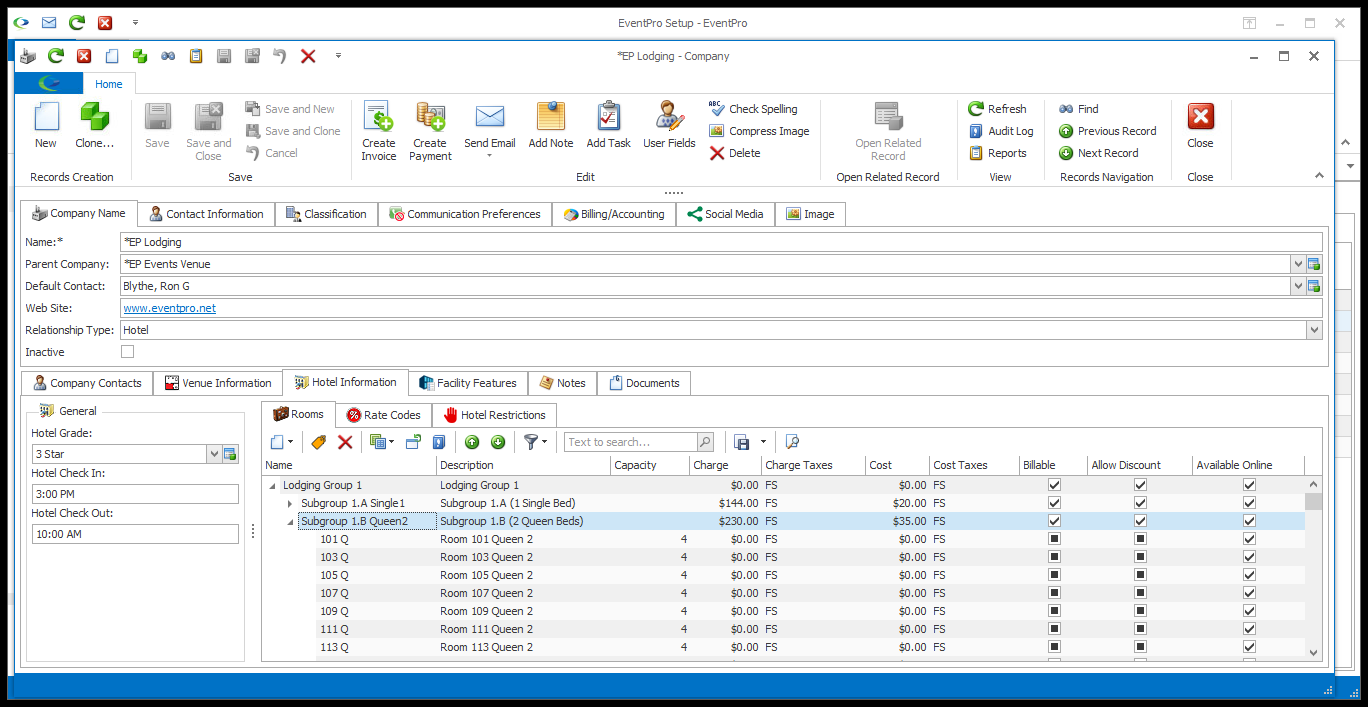
Task: Click the Capacity column header
Action: point(649,465)
